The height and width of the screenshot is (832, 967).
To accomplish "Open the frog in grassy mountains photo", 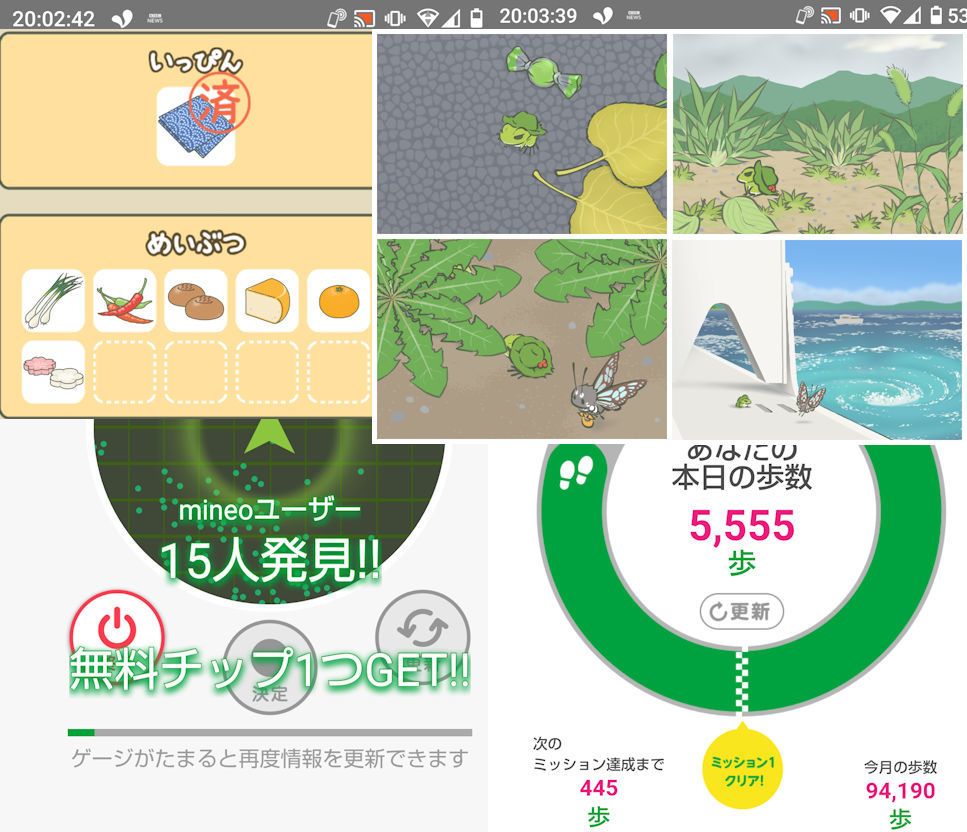I will 817,134.
